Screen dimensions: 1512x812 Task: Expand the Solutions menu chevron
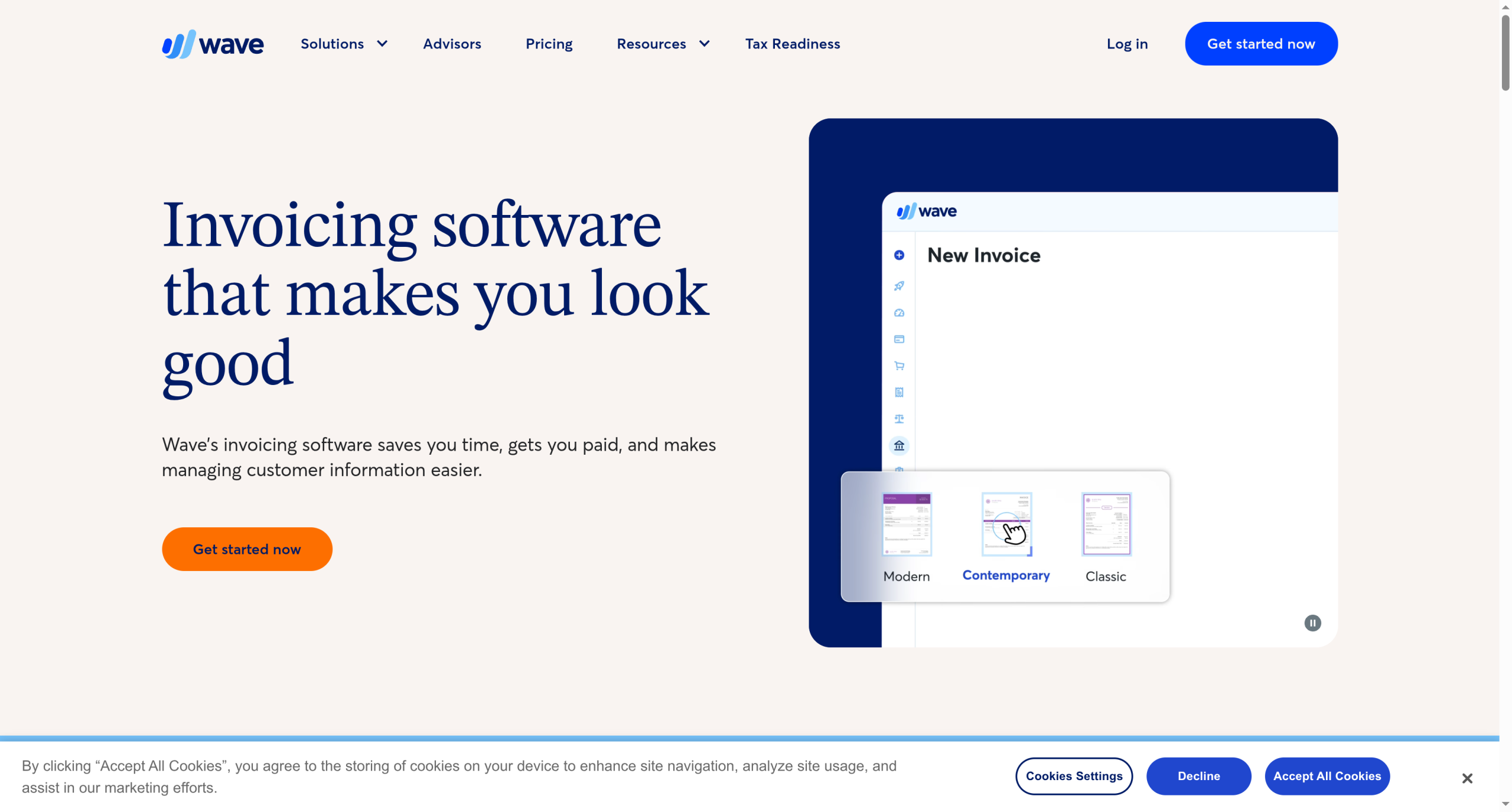tap(382, 44)
